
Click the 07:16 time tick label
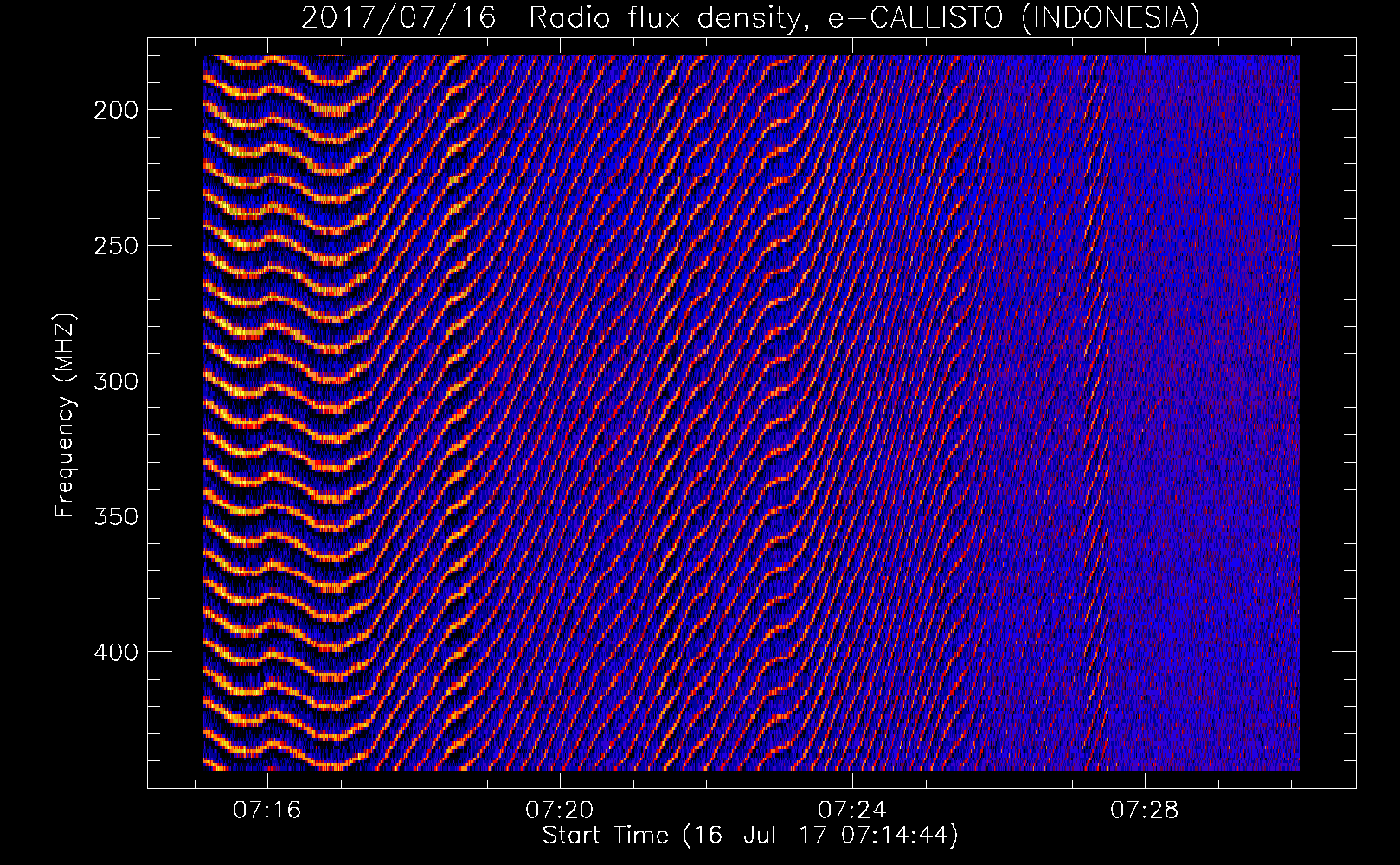click(x=267, y=810)
